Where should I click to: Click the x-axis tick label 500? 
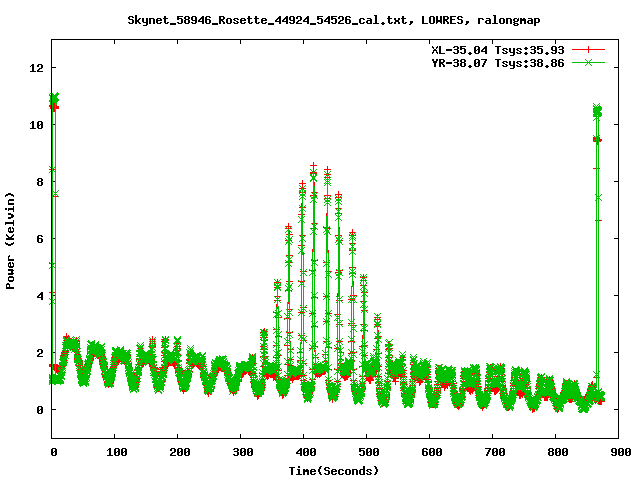(369, 452)
